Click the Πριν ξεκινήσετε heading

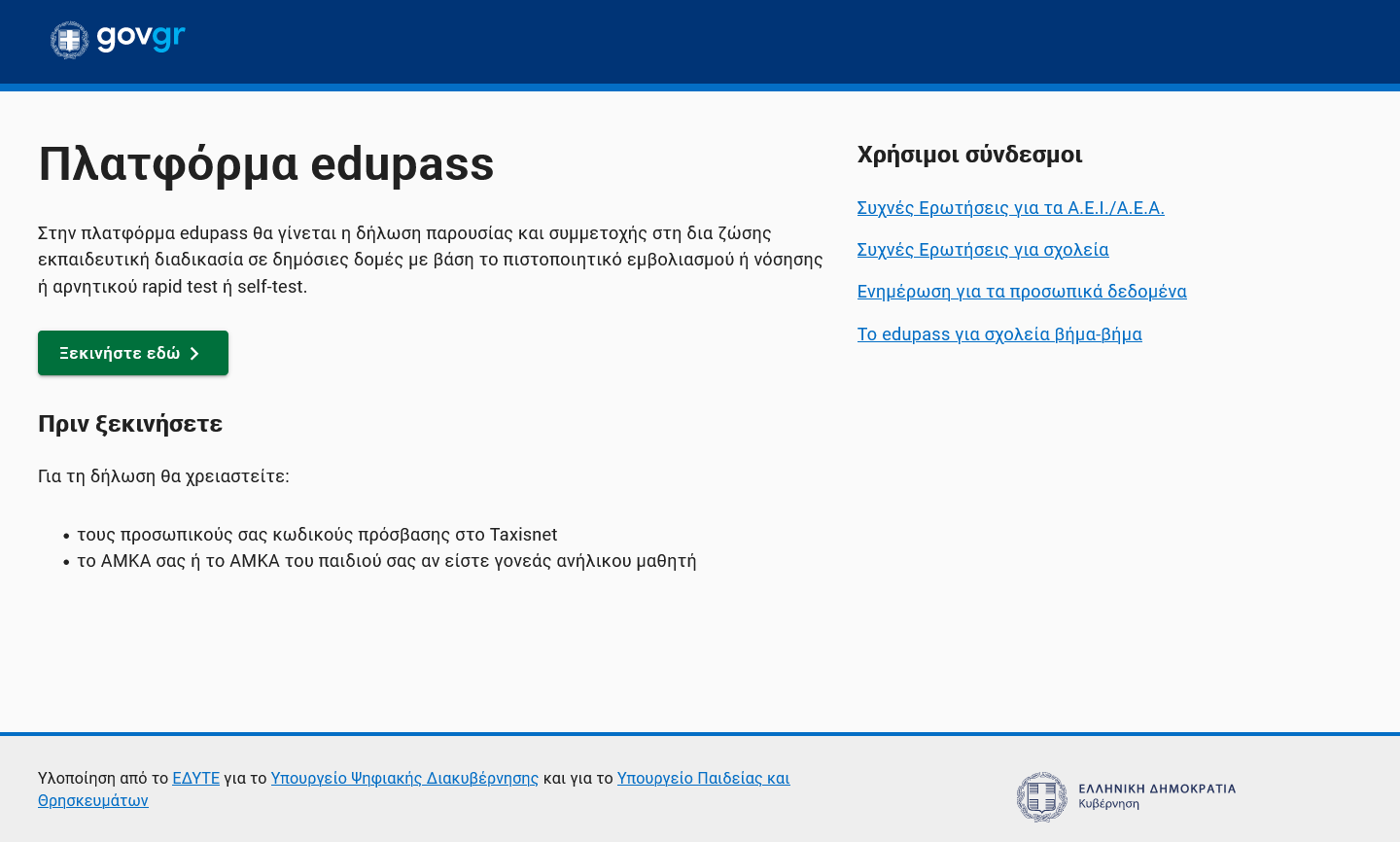pos(130,424)
